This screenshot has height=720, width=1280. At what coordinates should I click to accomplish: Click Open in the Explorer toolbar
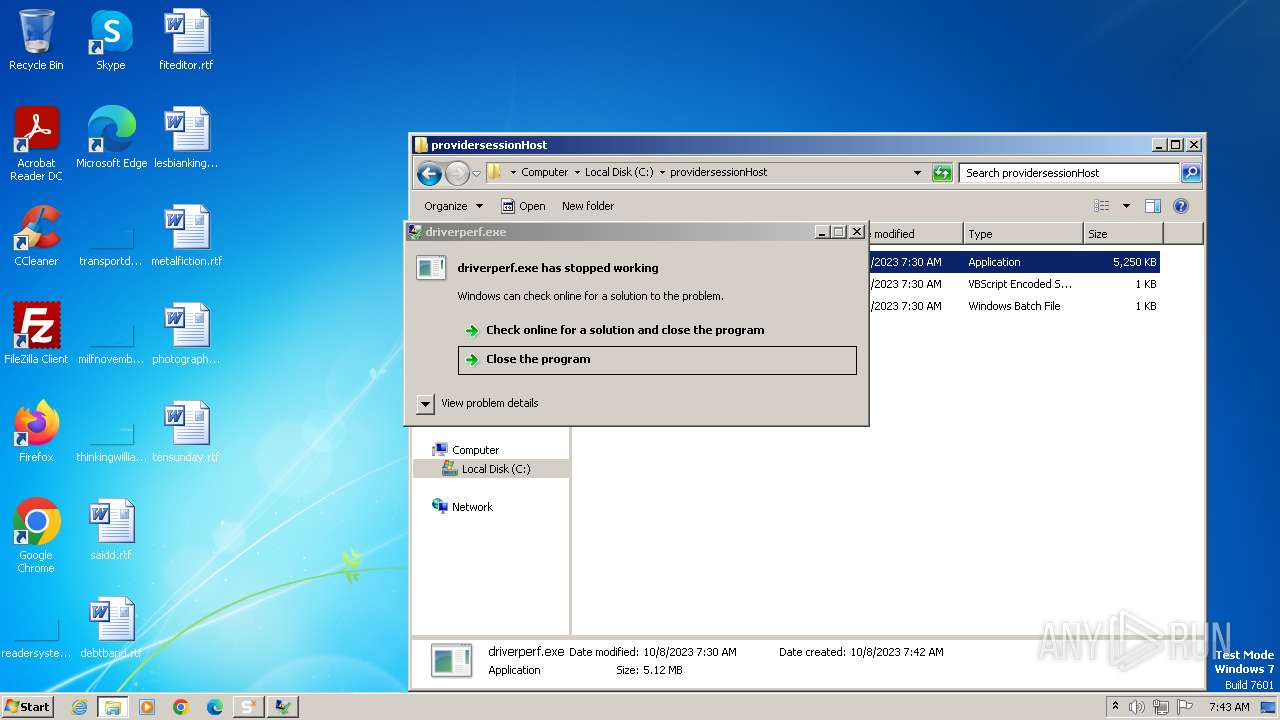pyautogui.click(x=523, y=206)
